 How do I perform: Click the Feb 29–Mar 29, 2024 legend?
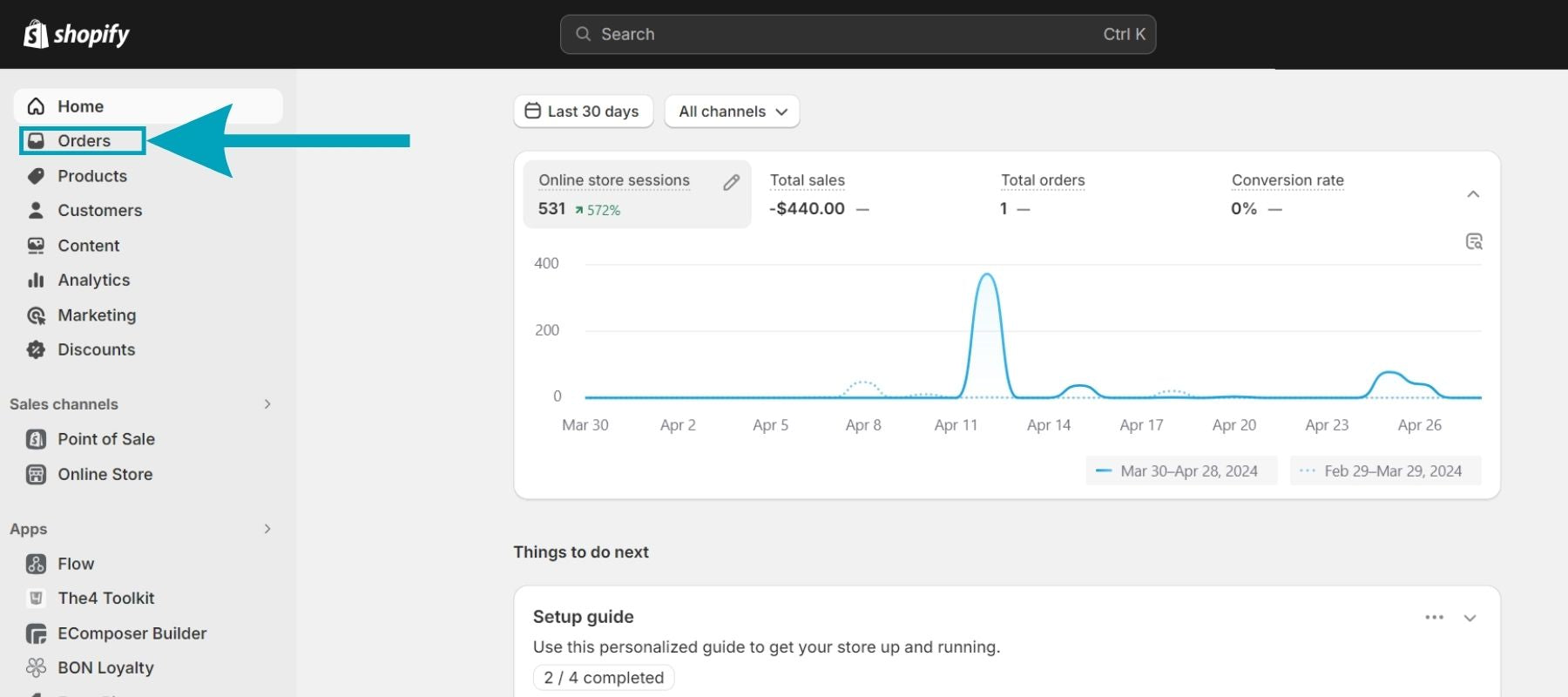pyautogui.click(x=1385, y=470)
